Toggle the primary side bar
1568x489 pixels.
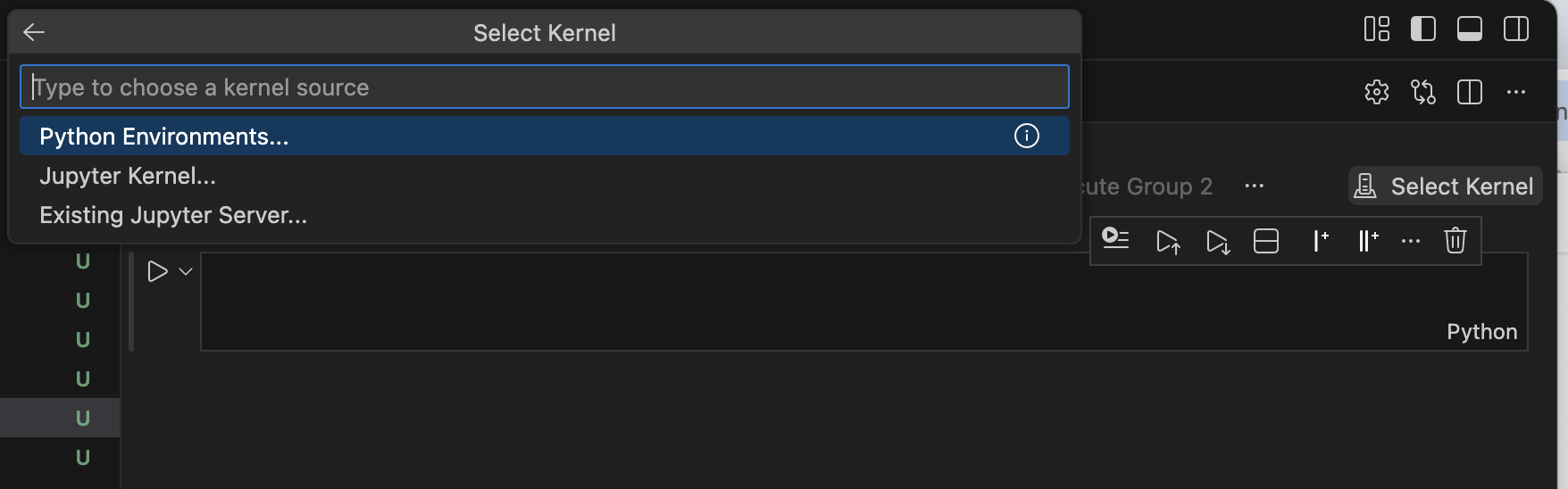click(x=1422, y=29)
